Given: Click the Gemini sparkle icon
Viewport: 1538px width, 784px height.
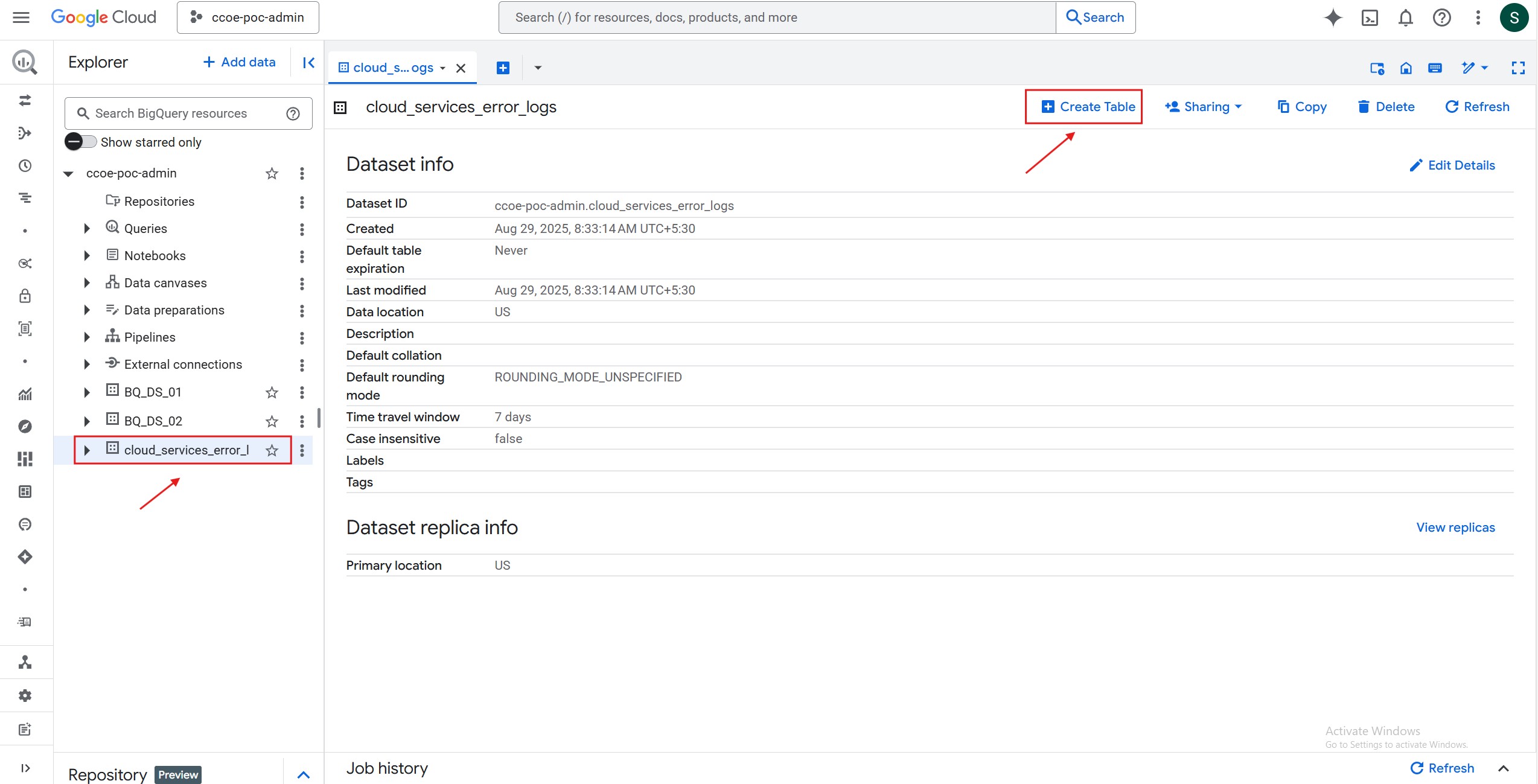Looking at the screenshot, I should pos(1333,18).
